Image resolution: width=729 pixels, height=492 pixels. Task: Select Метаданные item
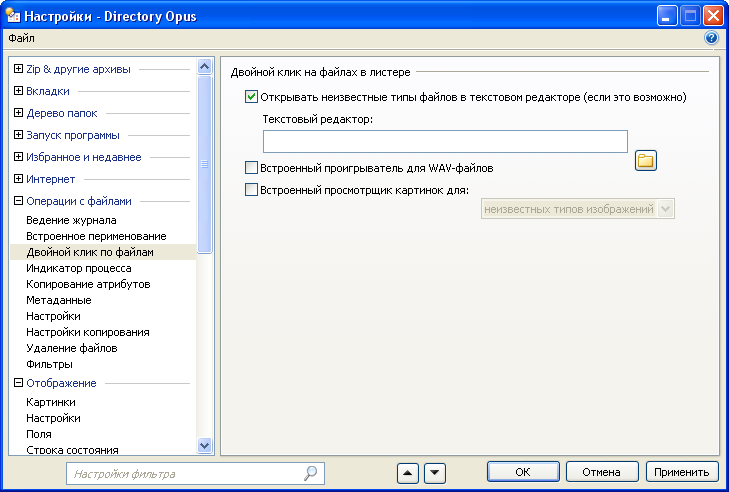59,300
